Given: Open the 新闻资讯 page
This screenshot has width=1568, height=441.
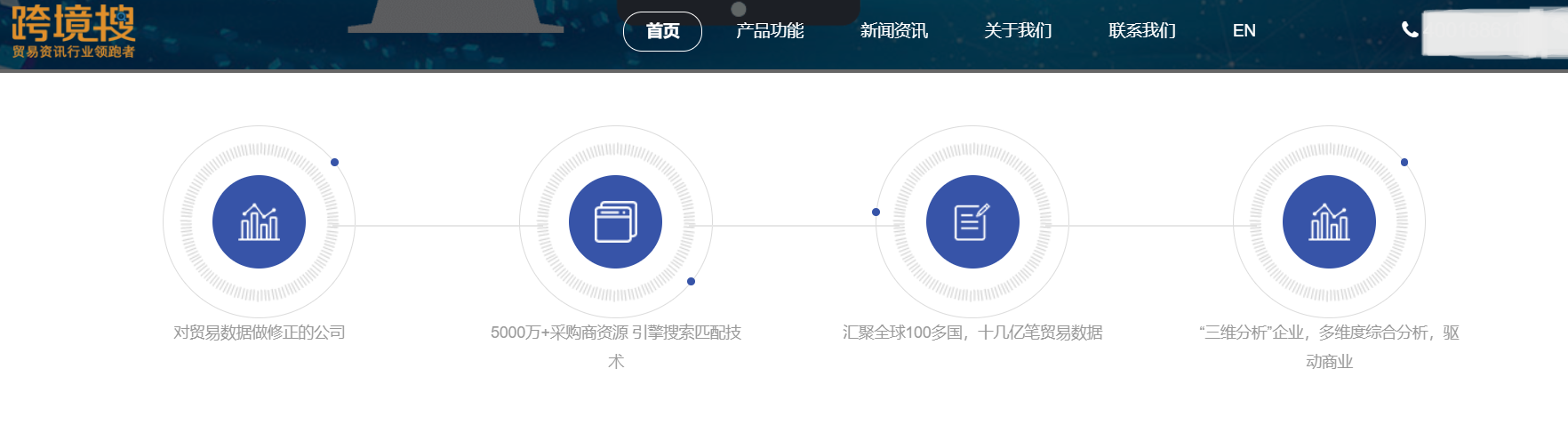Looking at the screenshot, I should (x=893, y=31).
